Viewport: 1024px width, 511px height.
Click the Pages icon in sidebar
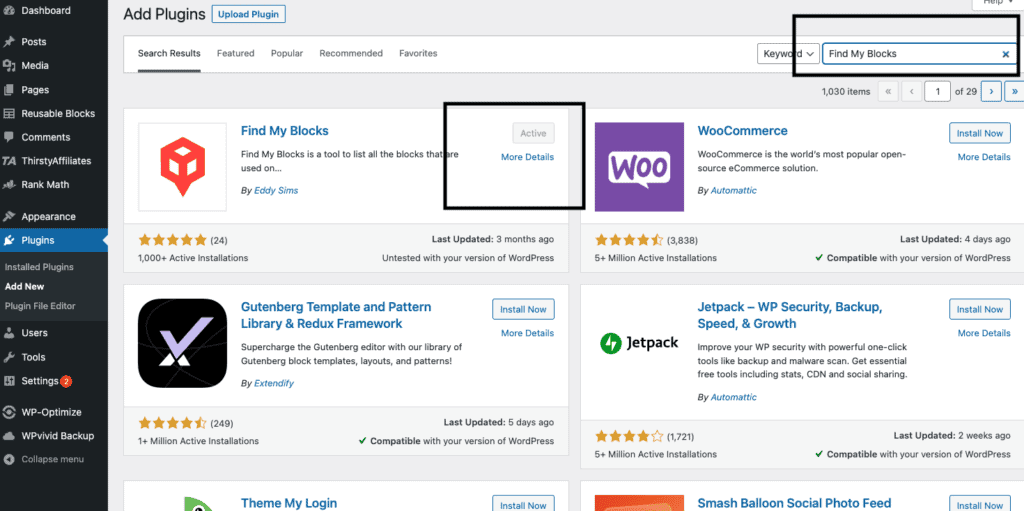coord(9,90)
